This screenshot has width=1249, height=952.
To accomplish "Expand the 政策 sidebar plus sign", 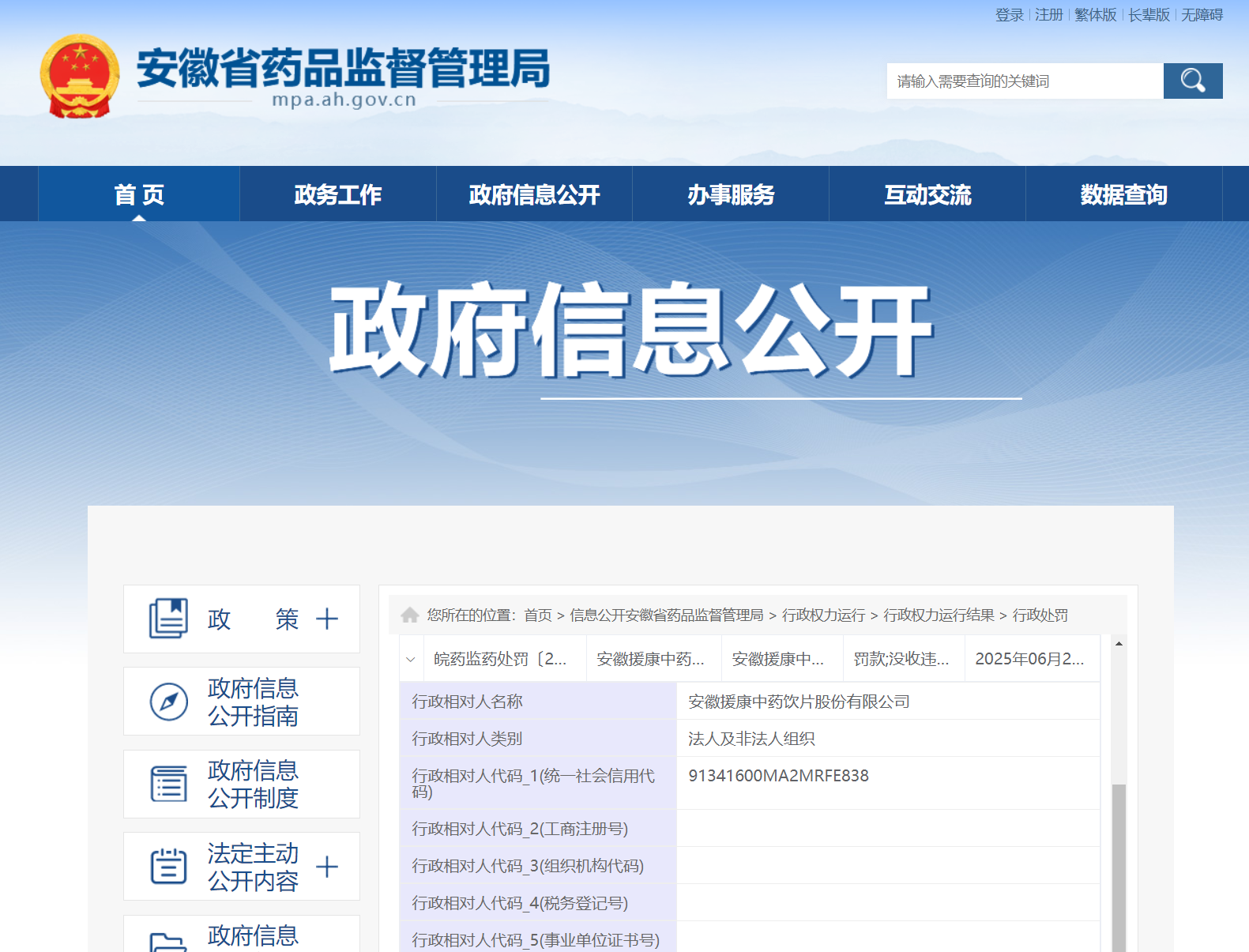I will [x=327, y=619].
